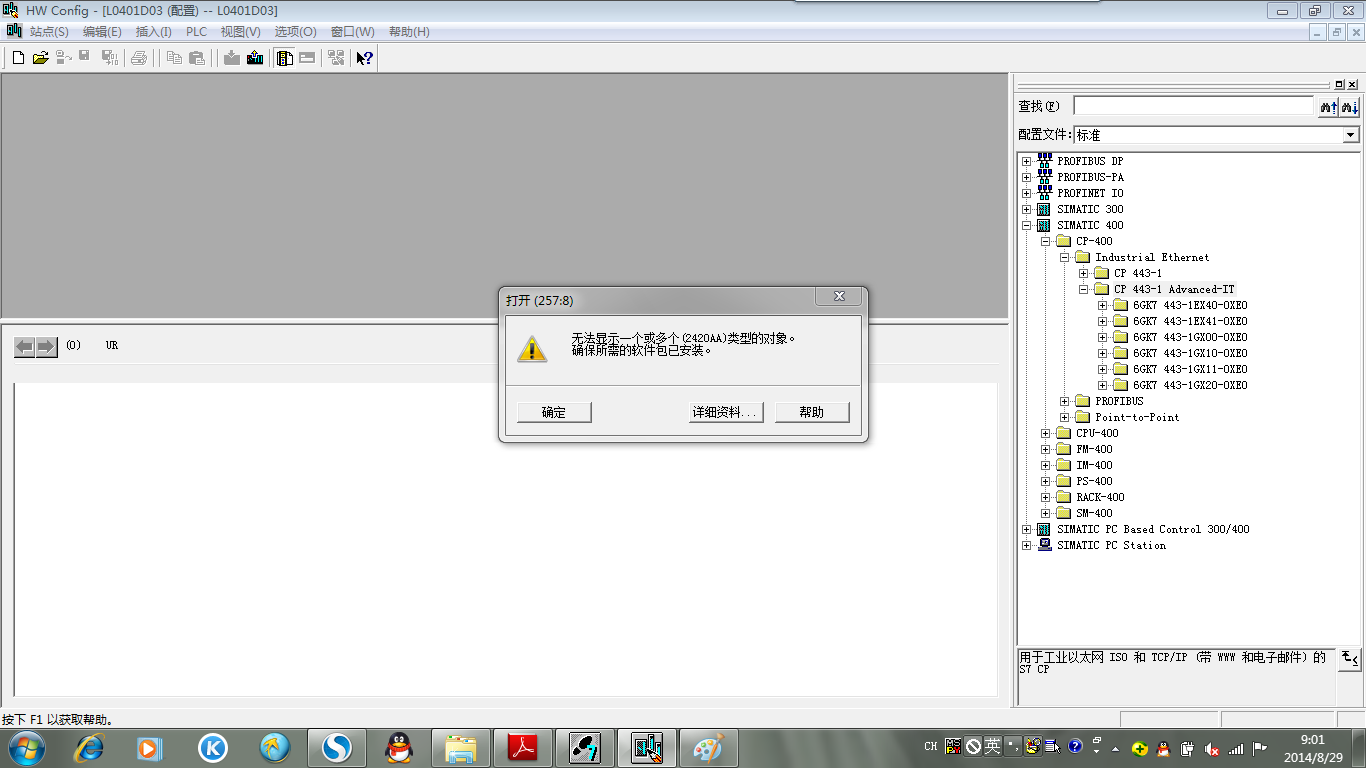The height and width of the screenshot is (768, 1366).
Task: Expand the SIMATIC 300 catalog node
Action: (1026, 209)
